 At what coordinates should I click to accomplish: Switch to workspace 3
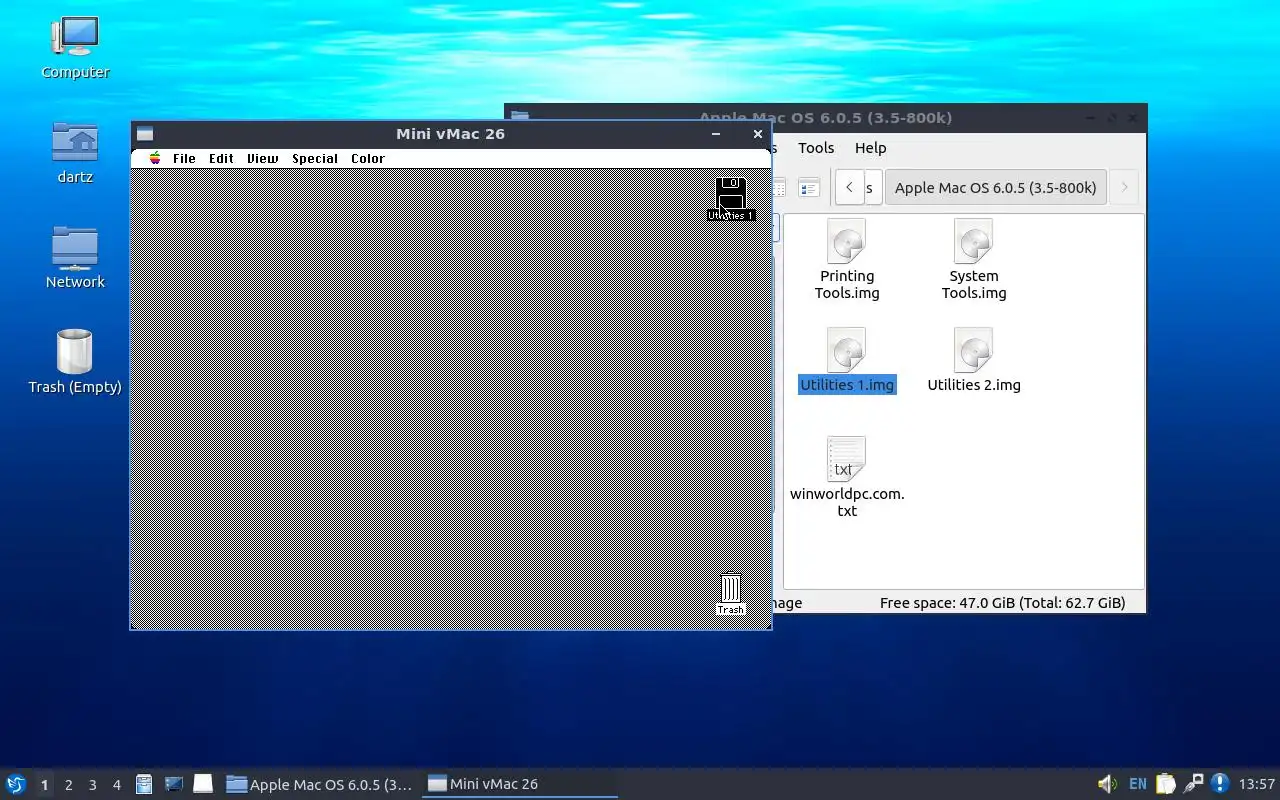pos(92,784)
